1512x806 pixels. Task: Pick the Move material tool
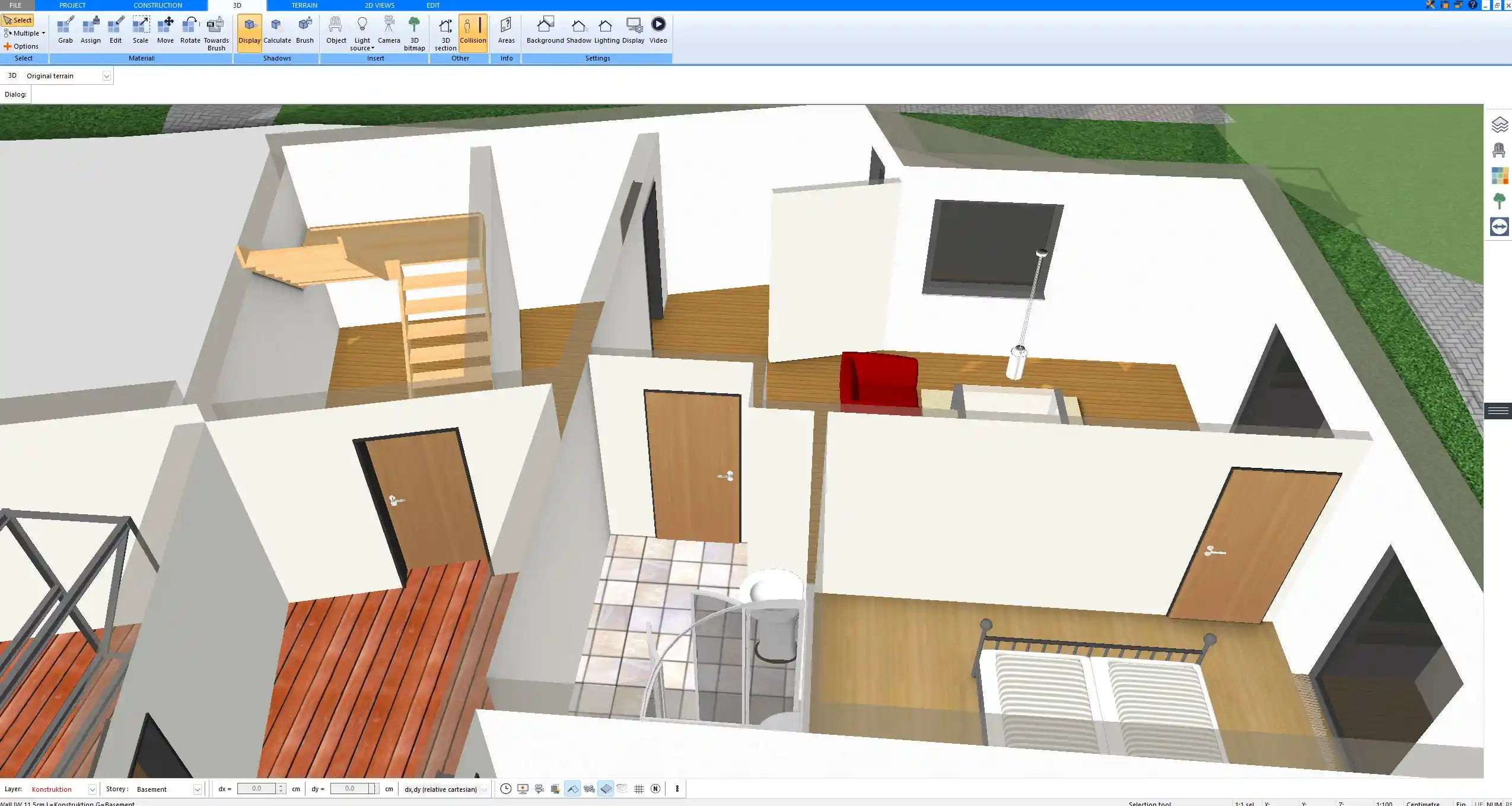[165, 31]
